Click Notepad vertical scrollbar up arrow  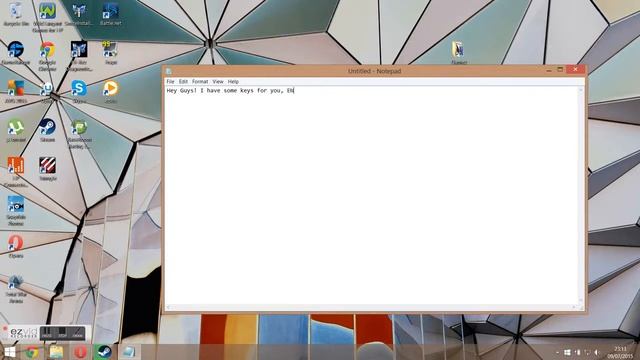(x=581, y=89)
